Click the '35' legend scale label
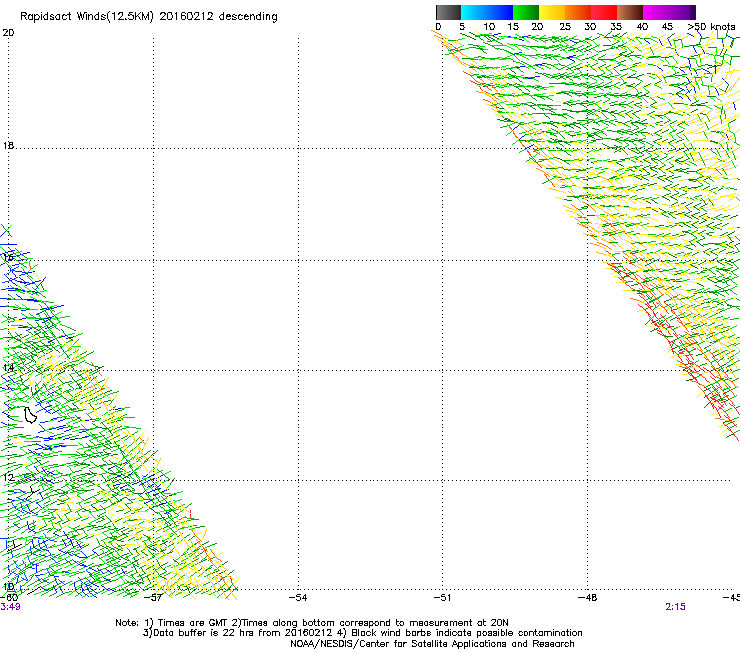 (616, 27)
